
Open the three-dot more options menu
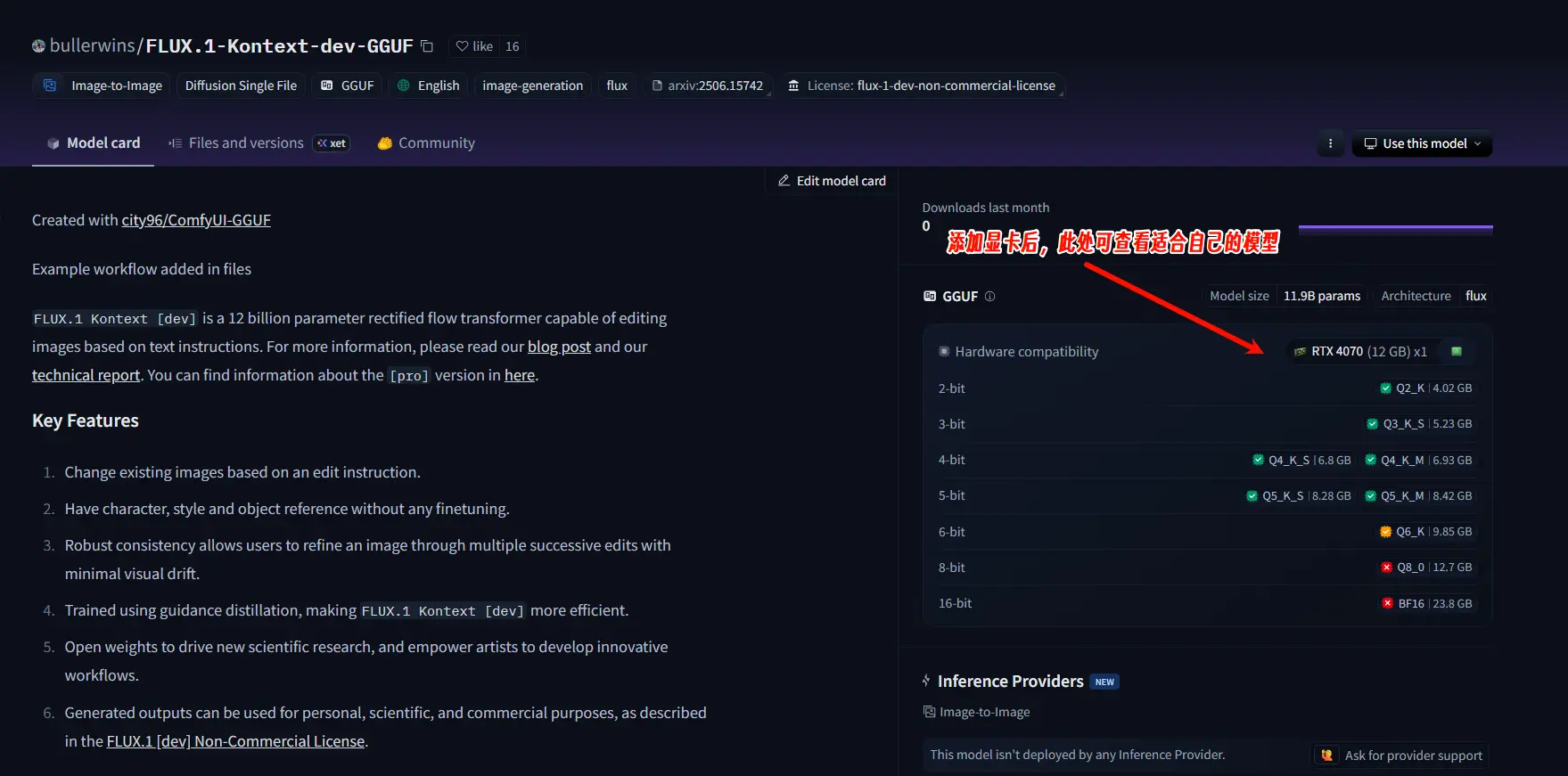coord(1330,143)
